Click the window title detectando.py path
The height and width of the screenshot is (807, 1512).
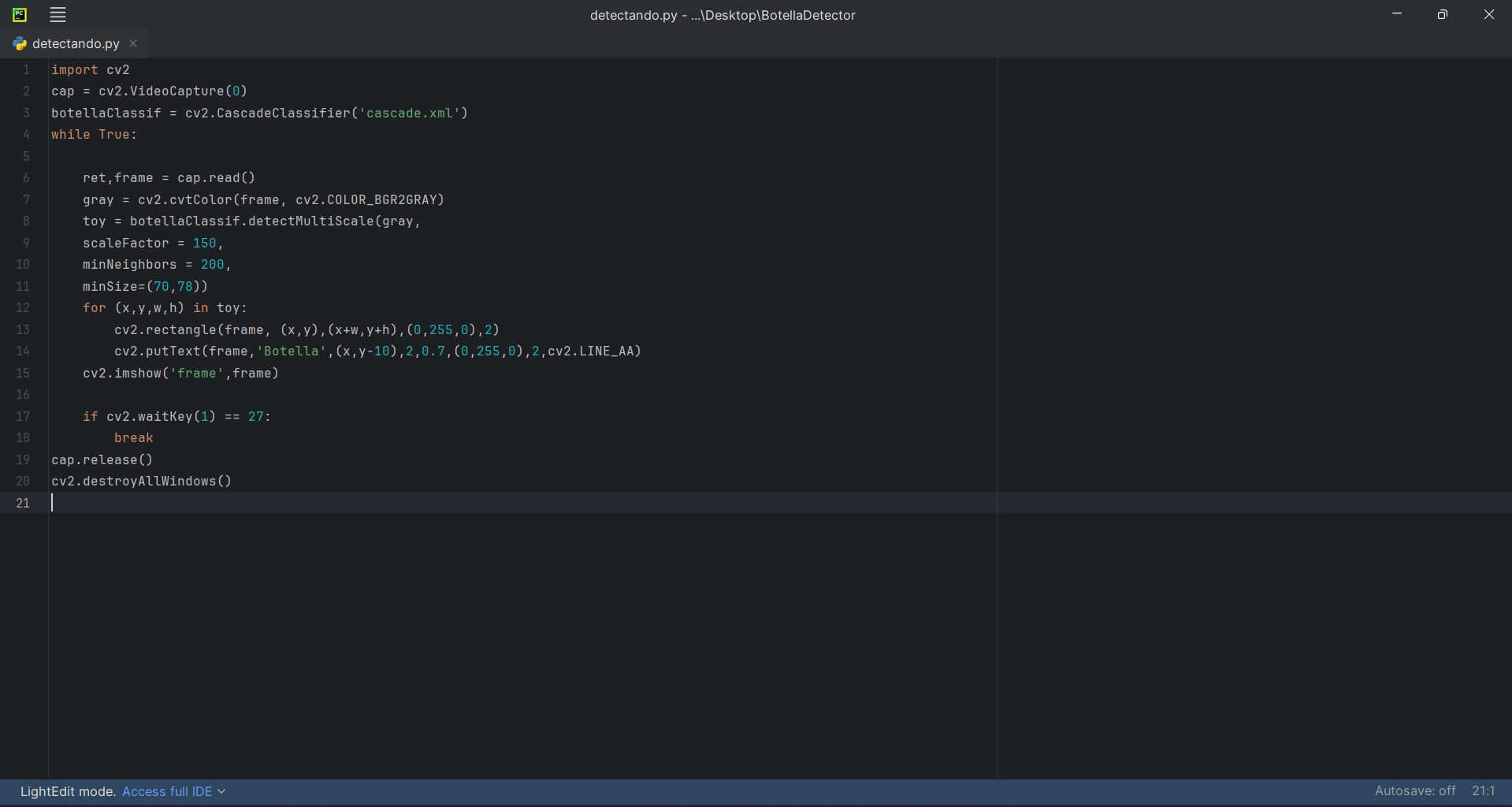pos(723,15)
